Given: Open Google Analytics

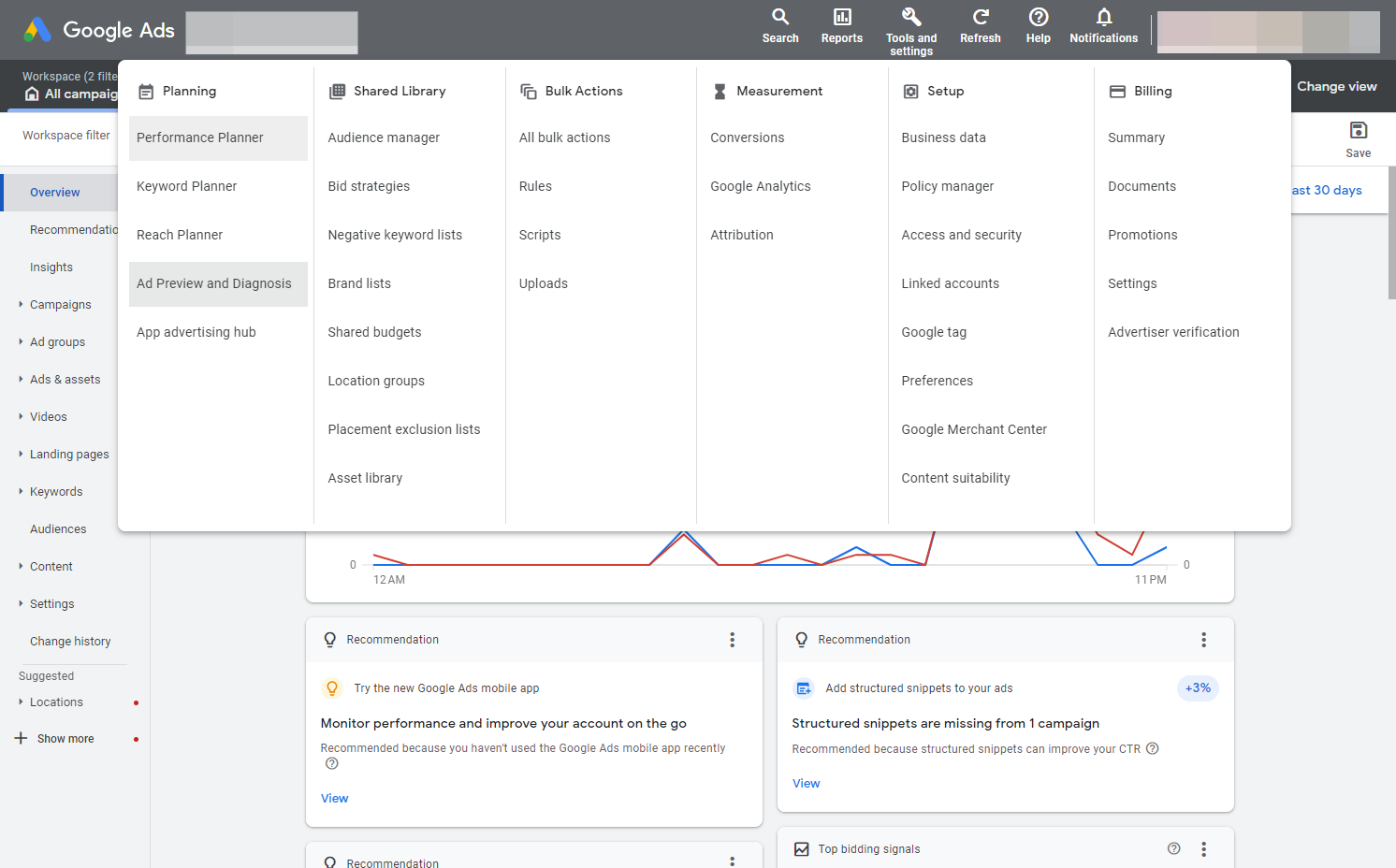Looking at the screenshot, I should coord(760,186).
